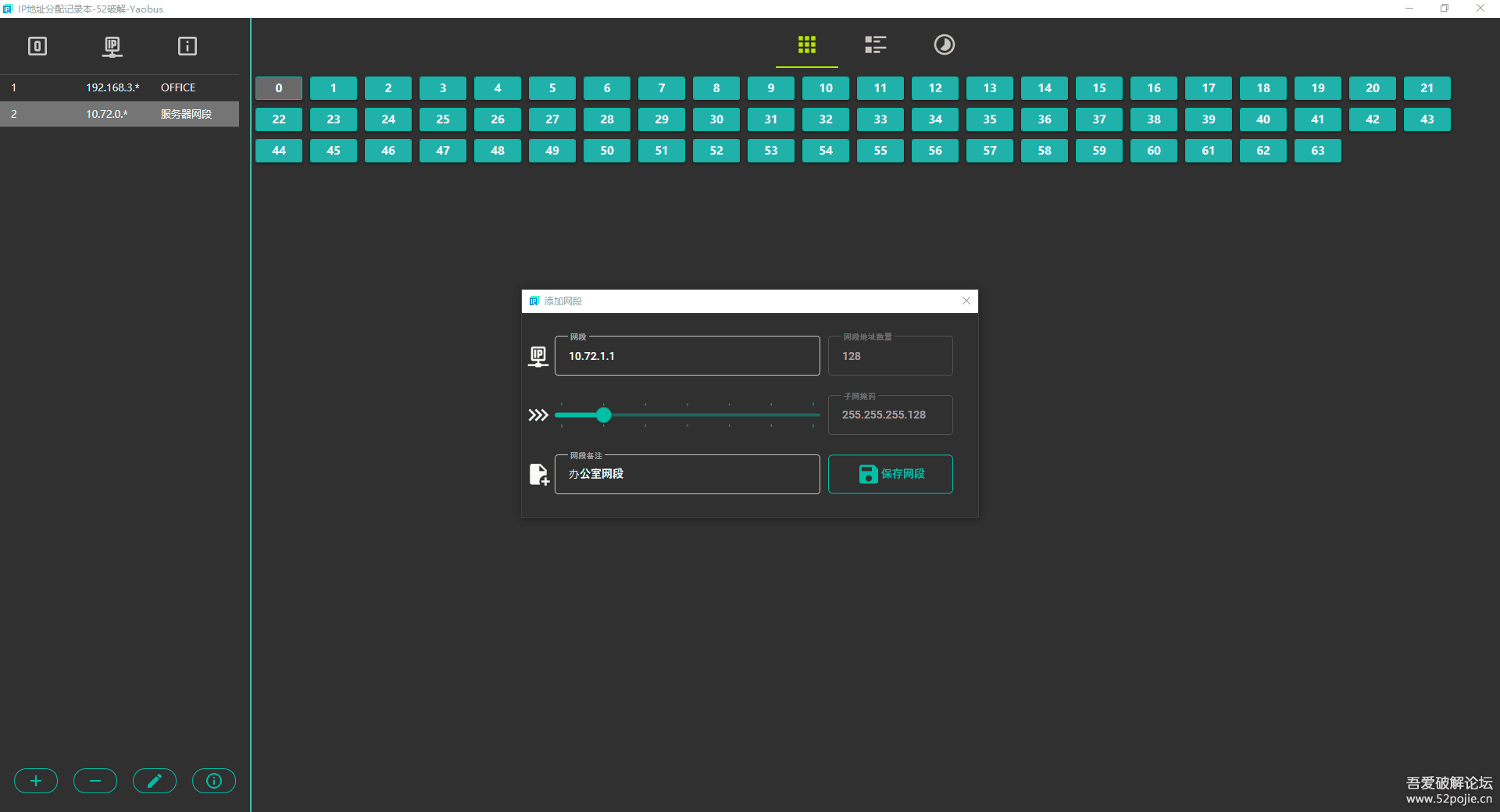Image resolution: width=1500 pixels, height=812 pixels.
Task: Click the subnet mask slider handle
Action: coord(603,415)
